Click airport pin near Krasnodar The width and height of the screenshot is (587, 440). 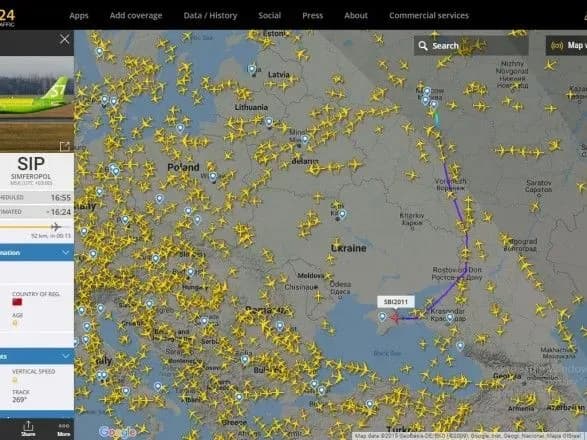coord(450,318)
